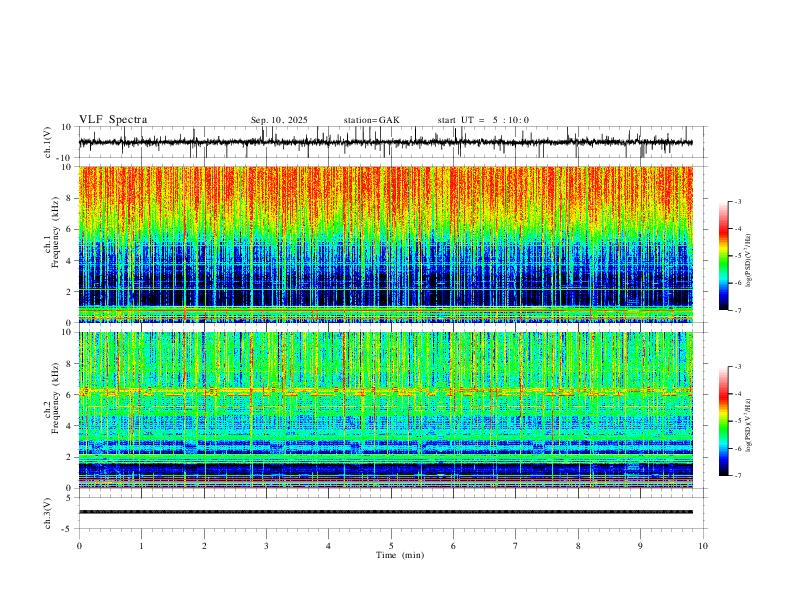The image size is (792, 612).
Task: Click inside the ch.1 spectrogram panel
Action: (x=385, y=244)
